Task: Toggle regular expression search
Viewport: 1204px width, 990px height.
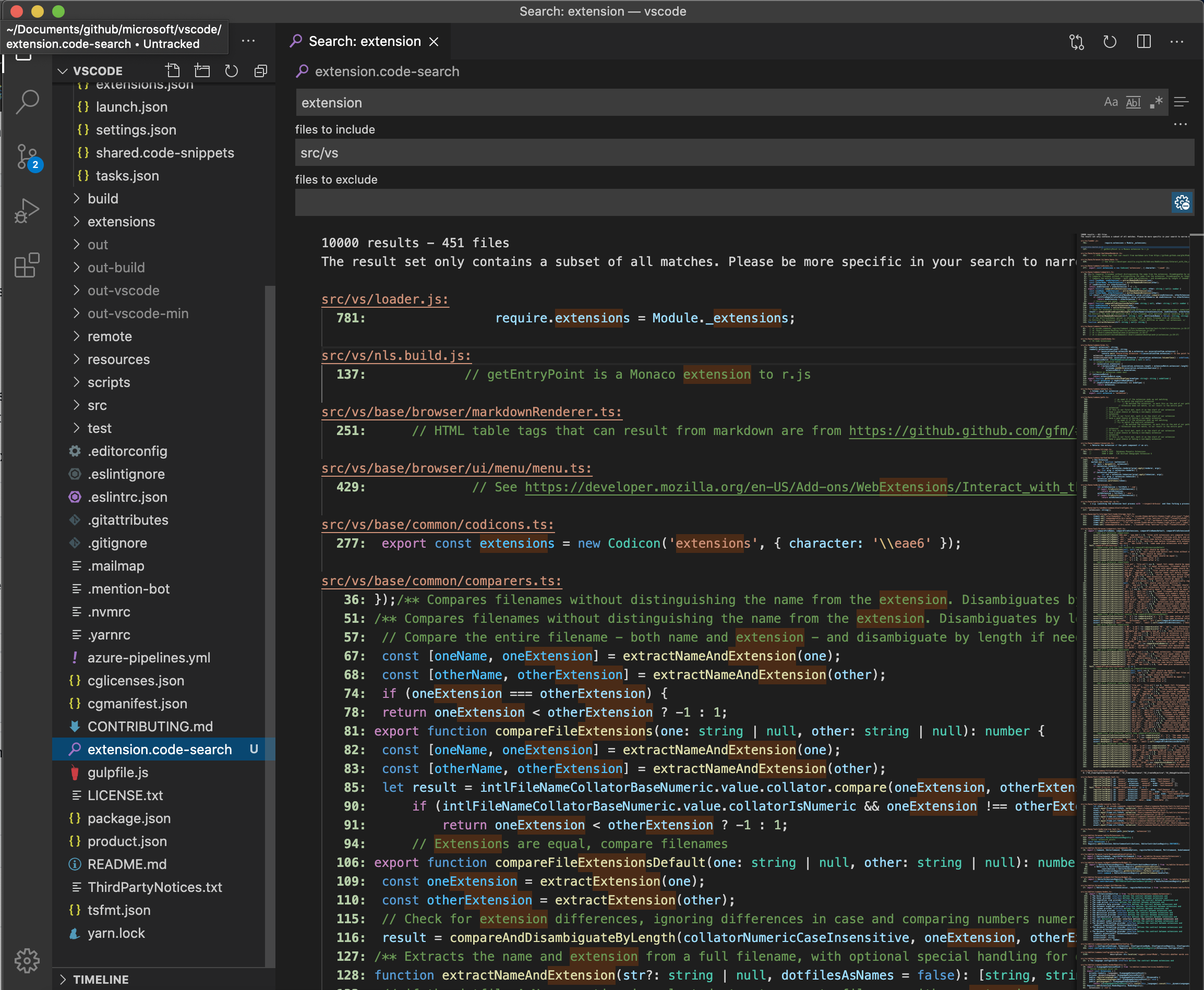Action: [1157, 102]
